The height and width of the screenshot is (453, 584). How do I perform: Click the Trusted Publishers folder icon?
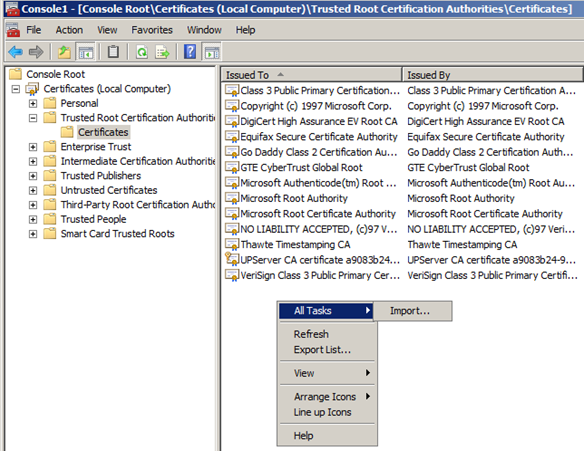[50, 175]
